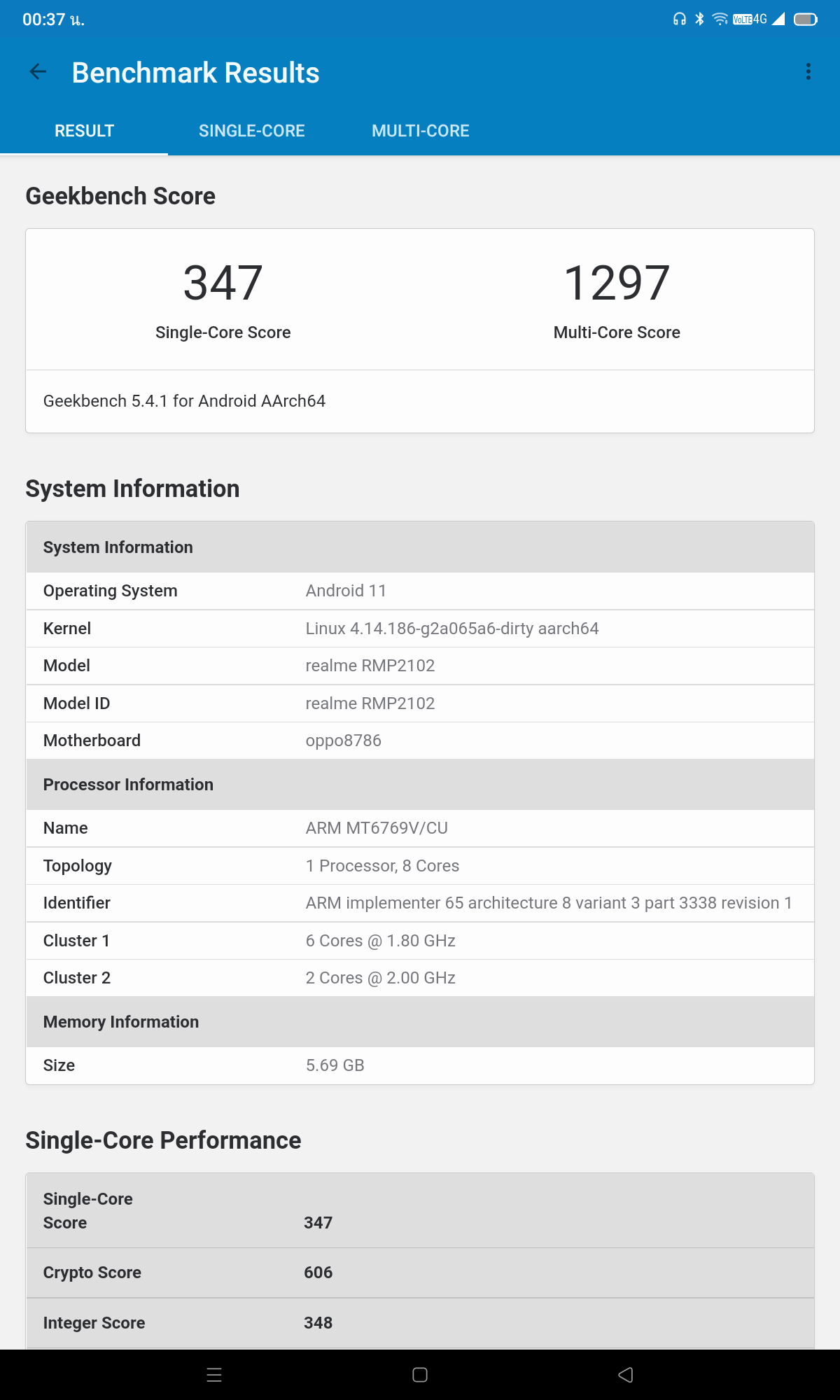Tap the 1297 Multi-Core Score value
The width and height of the screenshot is (840, 1400).
tap(617, 283)
